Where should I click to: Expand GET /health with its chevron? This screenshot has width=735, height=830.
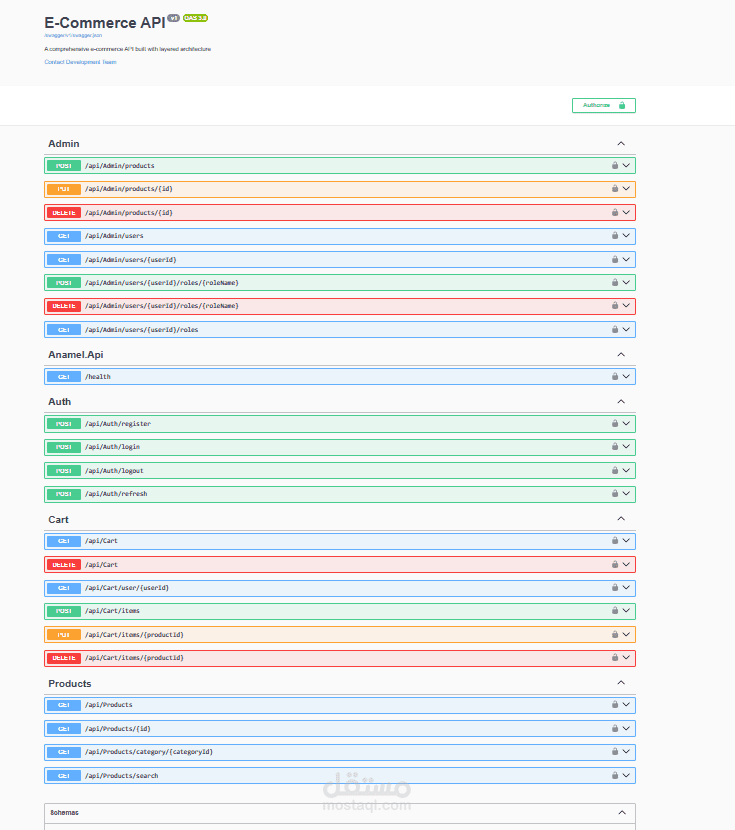(626, 376)
